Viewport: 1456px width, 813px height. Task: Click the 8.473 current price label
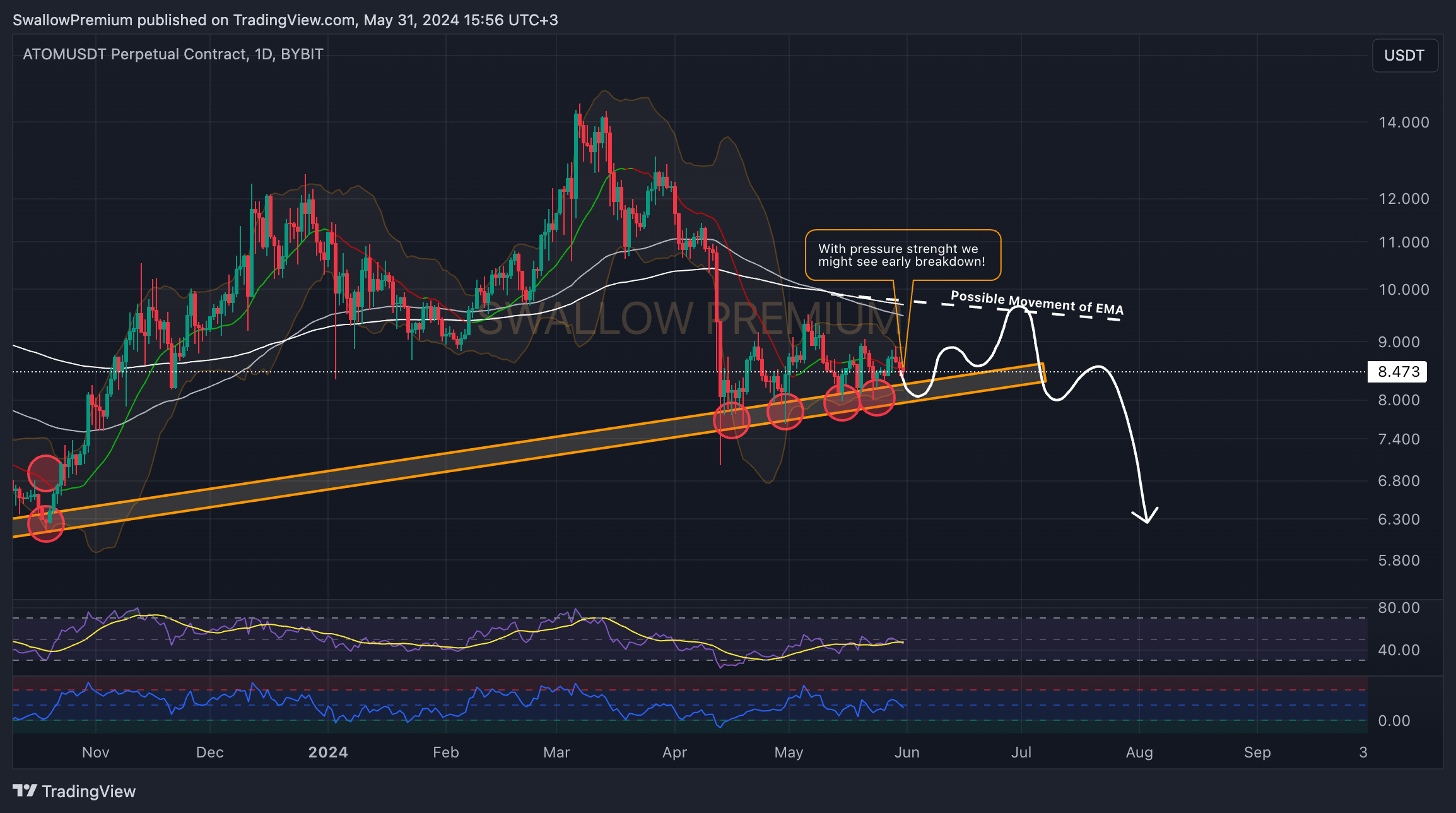coord(1397,371)
